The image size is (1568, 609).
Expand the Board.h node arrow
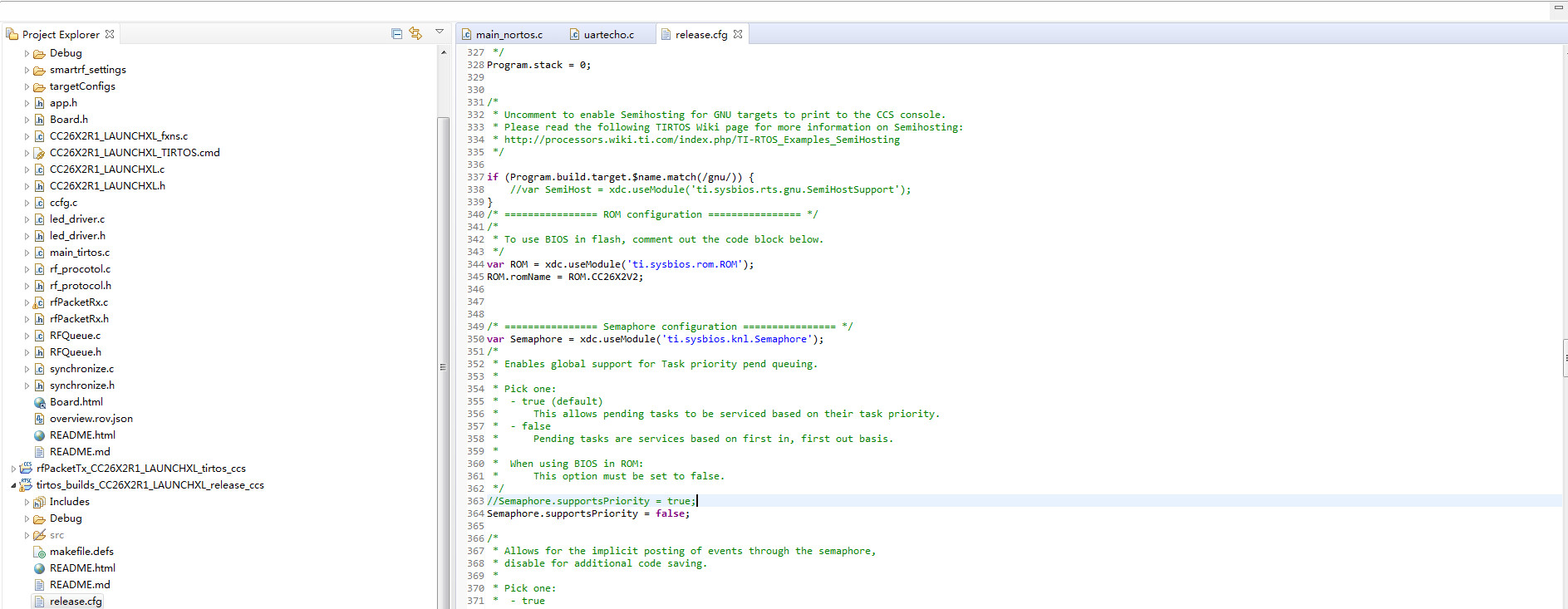click(x=27, y=120)
